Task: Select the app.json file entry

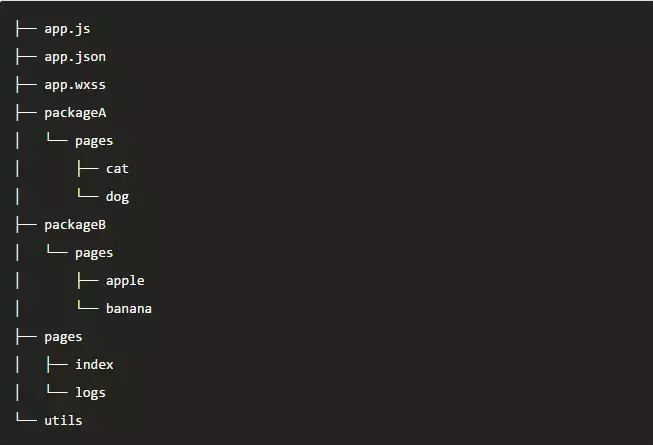Action: (75, 57)
